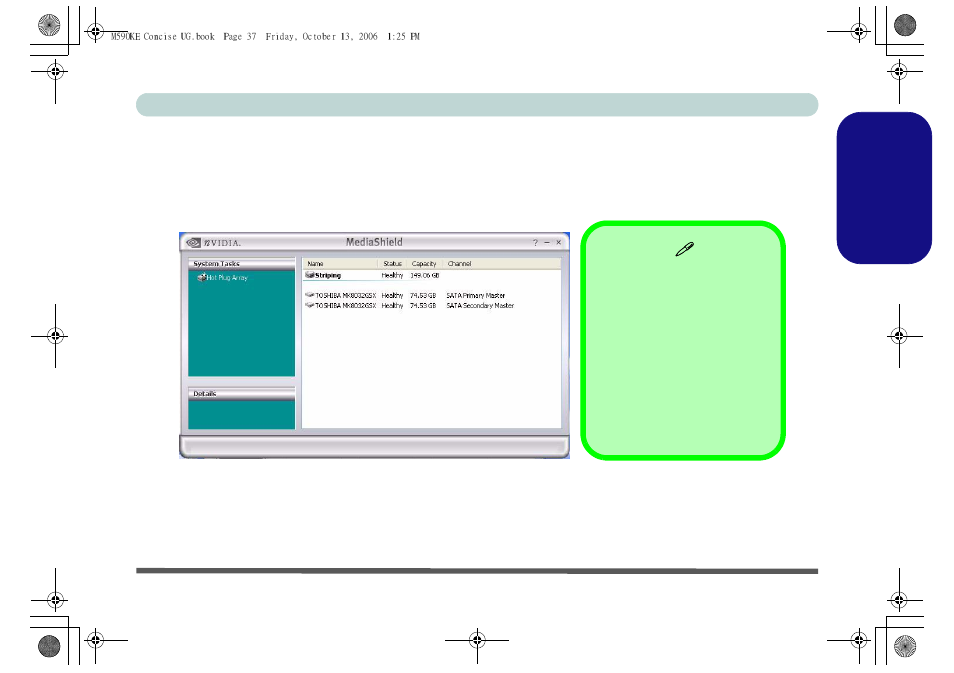Image resolution: width=954 pixels, height=673 pixels.
Task: Click the SATA Secondary Master channel text
Action: (x=480, y=306)
